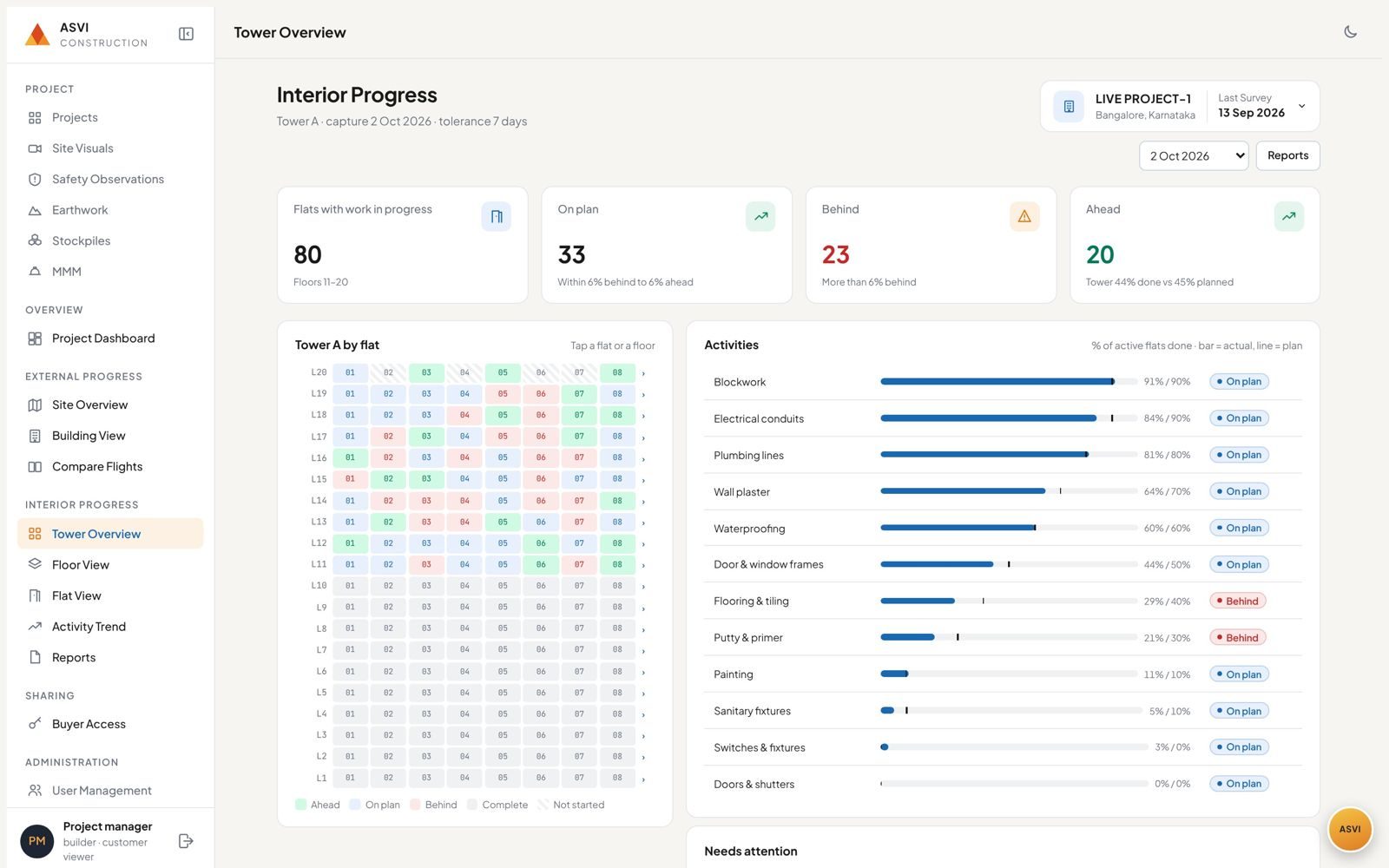Toggle dark mode moon icon
This screenshot has width=1389, height=868.
point(1350,32)
